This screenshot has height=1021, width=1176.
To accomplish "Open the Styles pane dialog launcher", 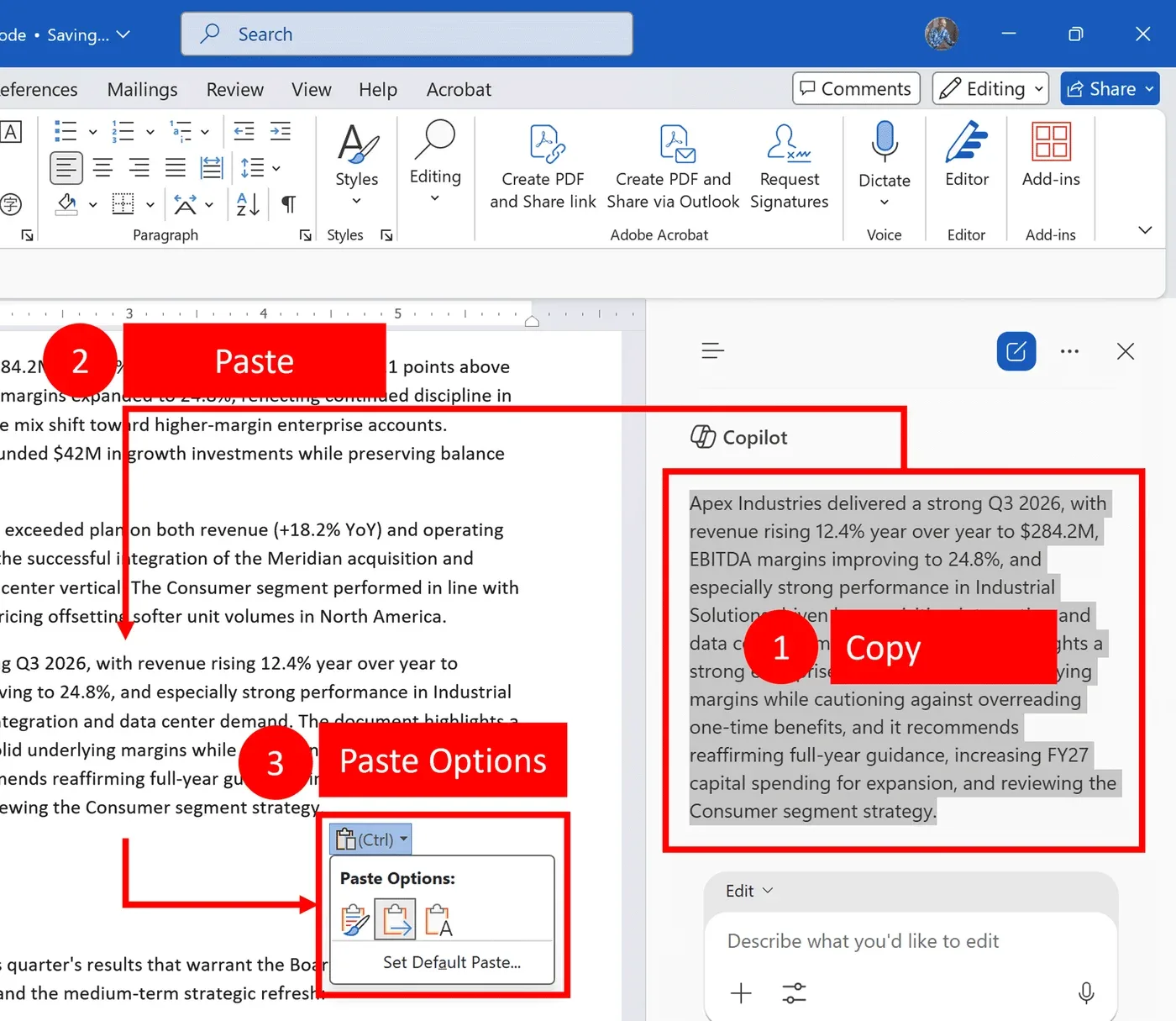I will pos(386,235).
